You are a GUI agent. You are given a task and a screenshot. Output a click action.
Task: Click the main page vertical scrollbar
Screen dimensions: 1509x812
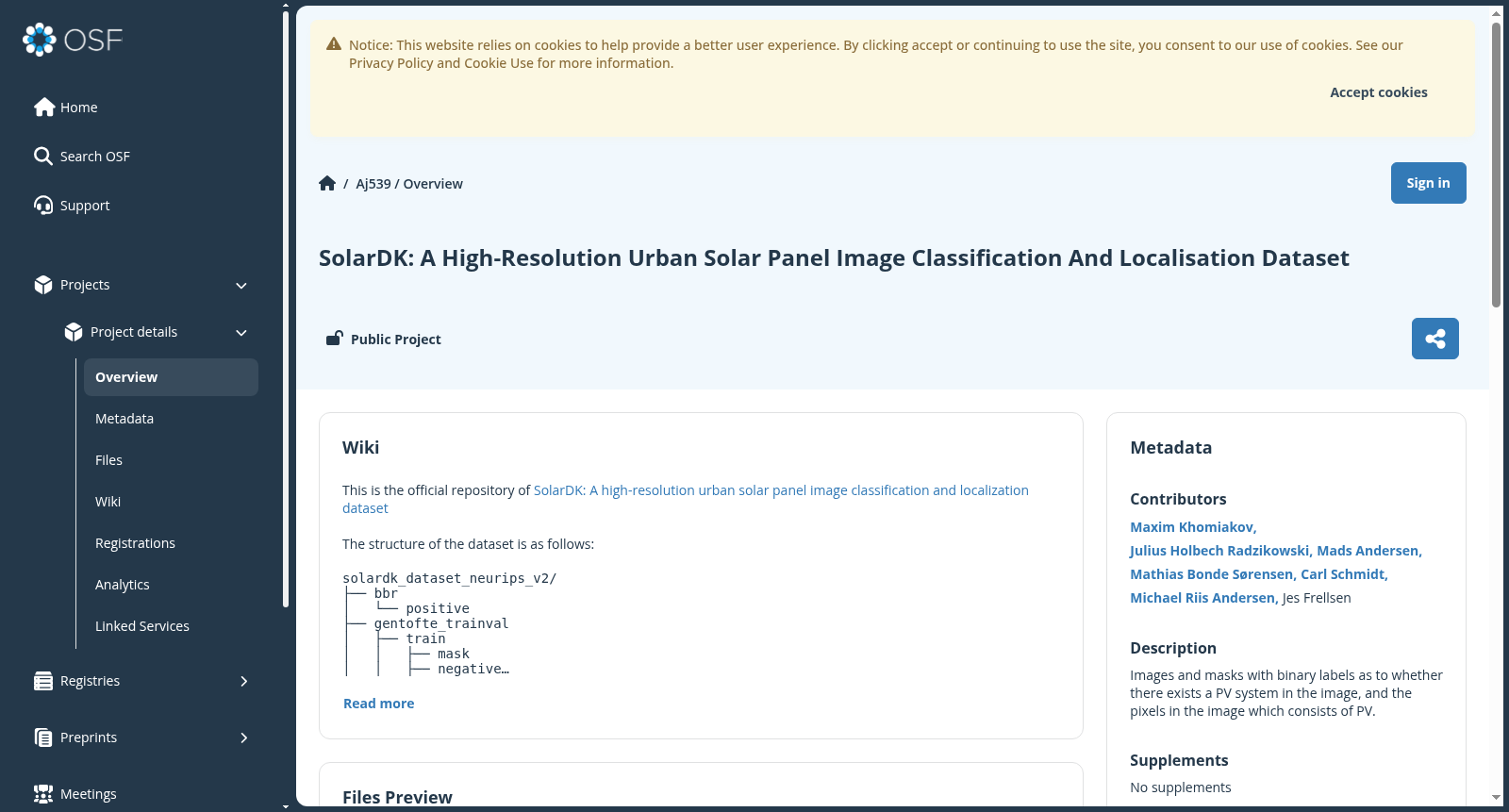point(1496,165)
